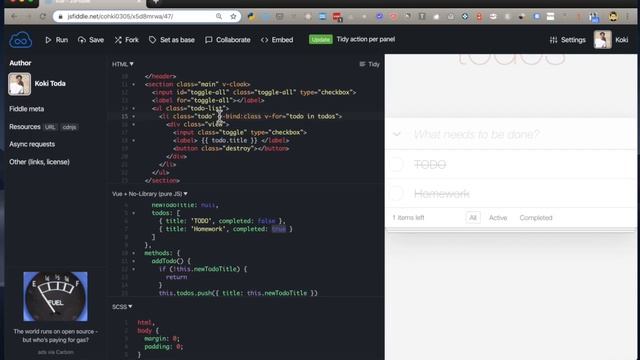640x360 pixels.
Task: Select the Completed filter
Action: tap(536, 218)
